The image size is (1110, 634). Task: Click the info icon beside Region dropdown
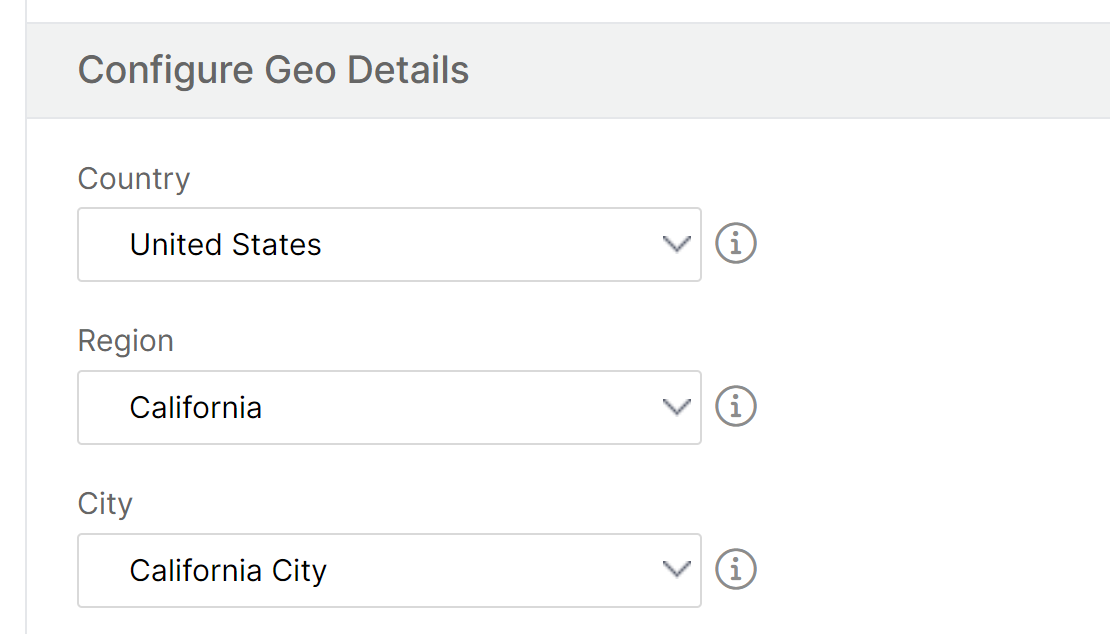736,407
